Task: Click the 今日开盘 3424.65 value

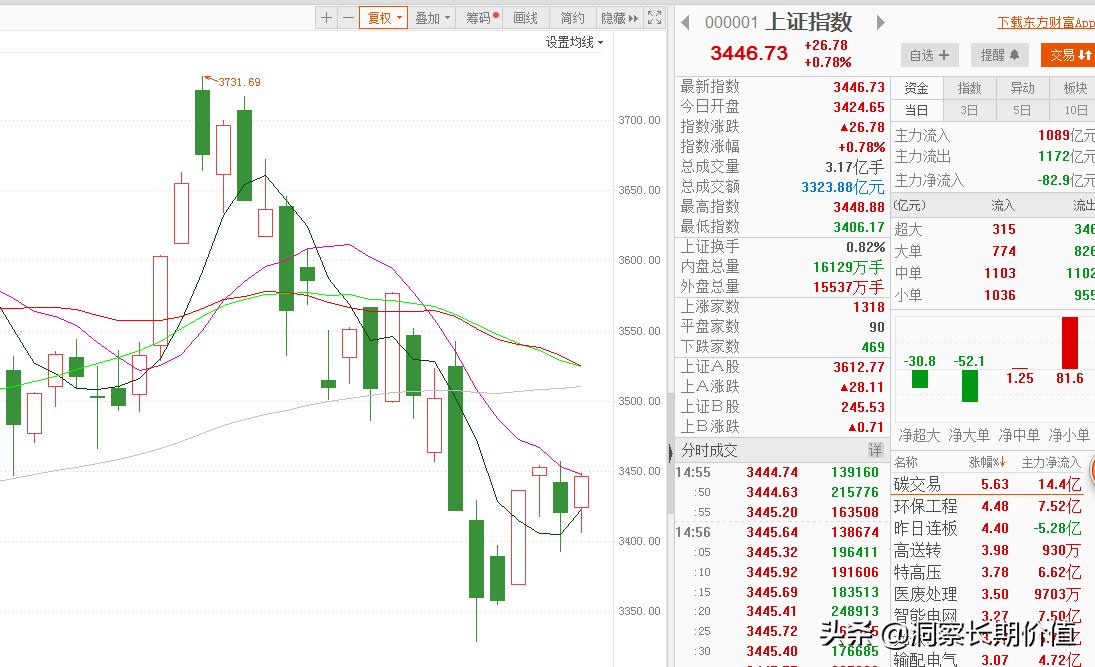Action: 858,108
